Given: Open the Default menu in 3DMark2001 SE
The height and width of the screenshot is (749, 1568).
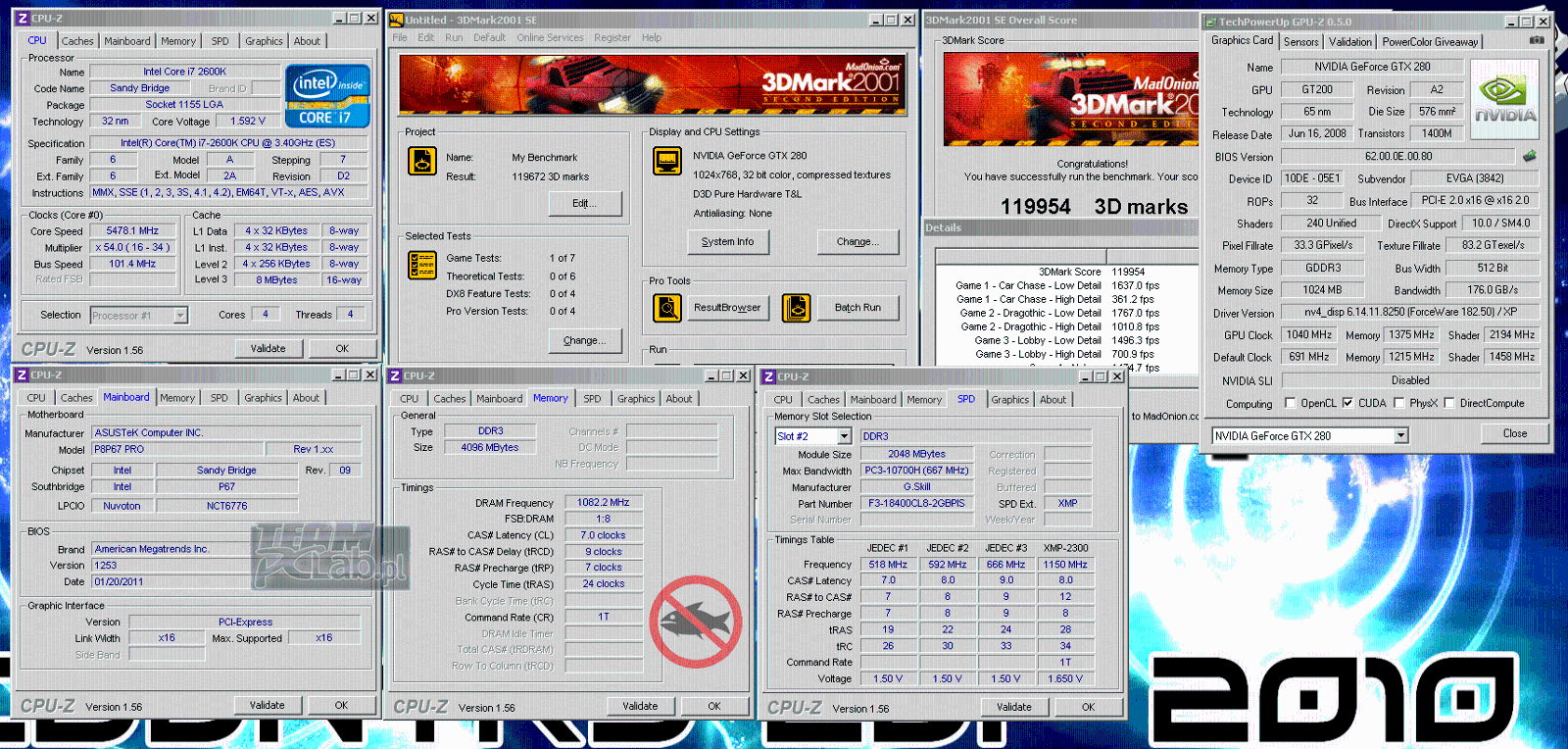Looking at the screenshot, I should coord(489,38).
